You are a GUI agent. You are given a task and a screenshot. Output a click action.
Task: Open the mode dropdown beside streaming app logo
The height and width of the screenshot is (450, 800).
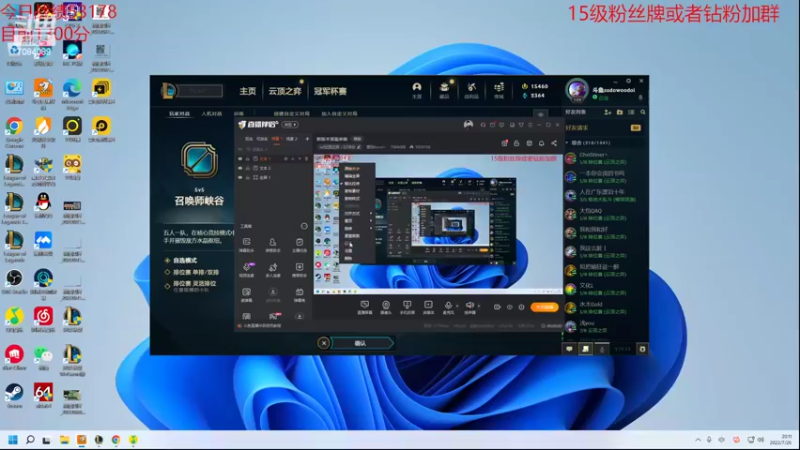[290, 124]
